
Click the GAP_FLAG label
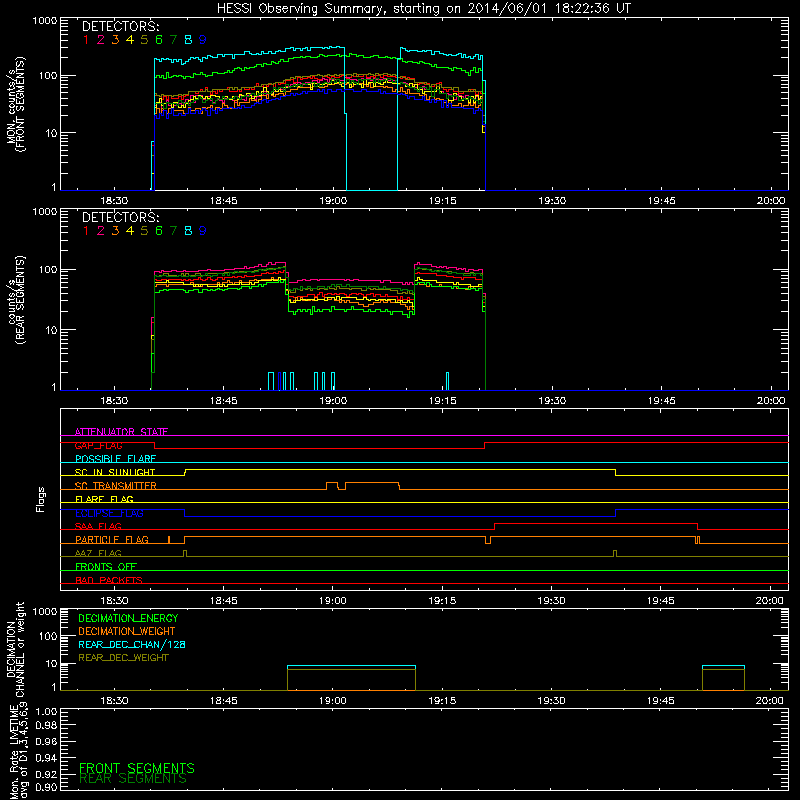98,445
